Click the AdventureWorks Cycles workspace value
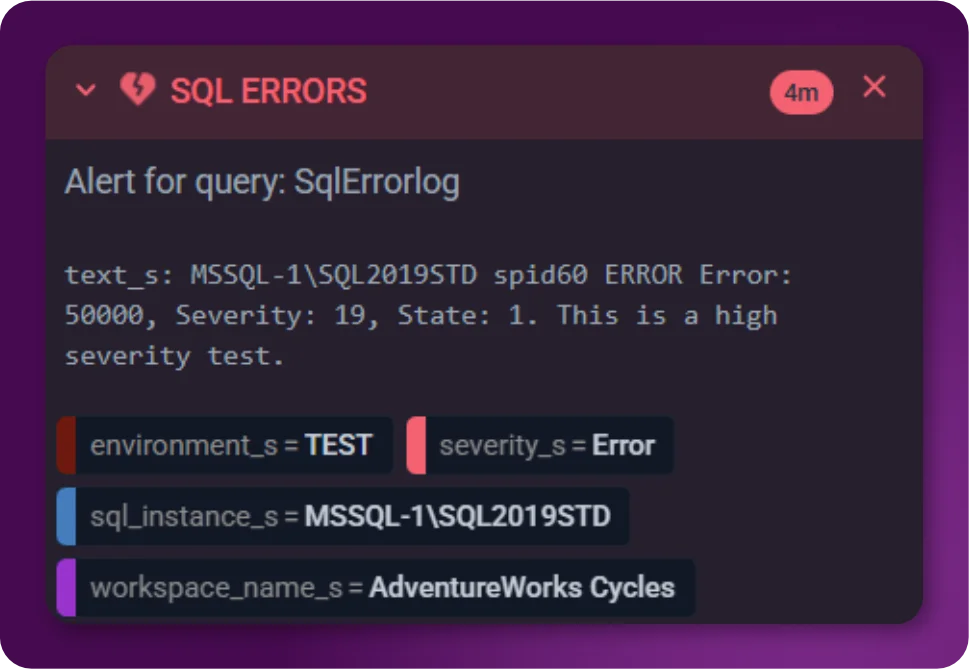Image resolution: width=969 pixels, height=669 pixels. coord(521,587)
